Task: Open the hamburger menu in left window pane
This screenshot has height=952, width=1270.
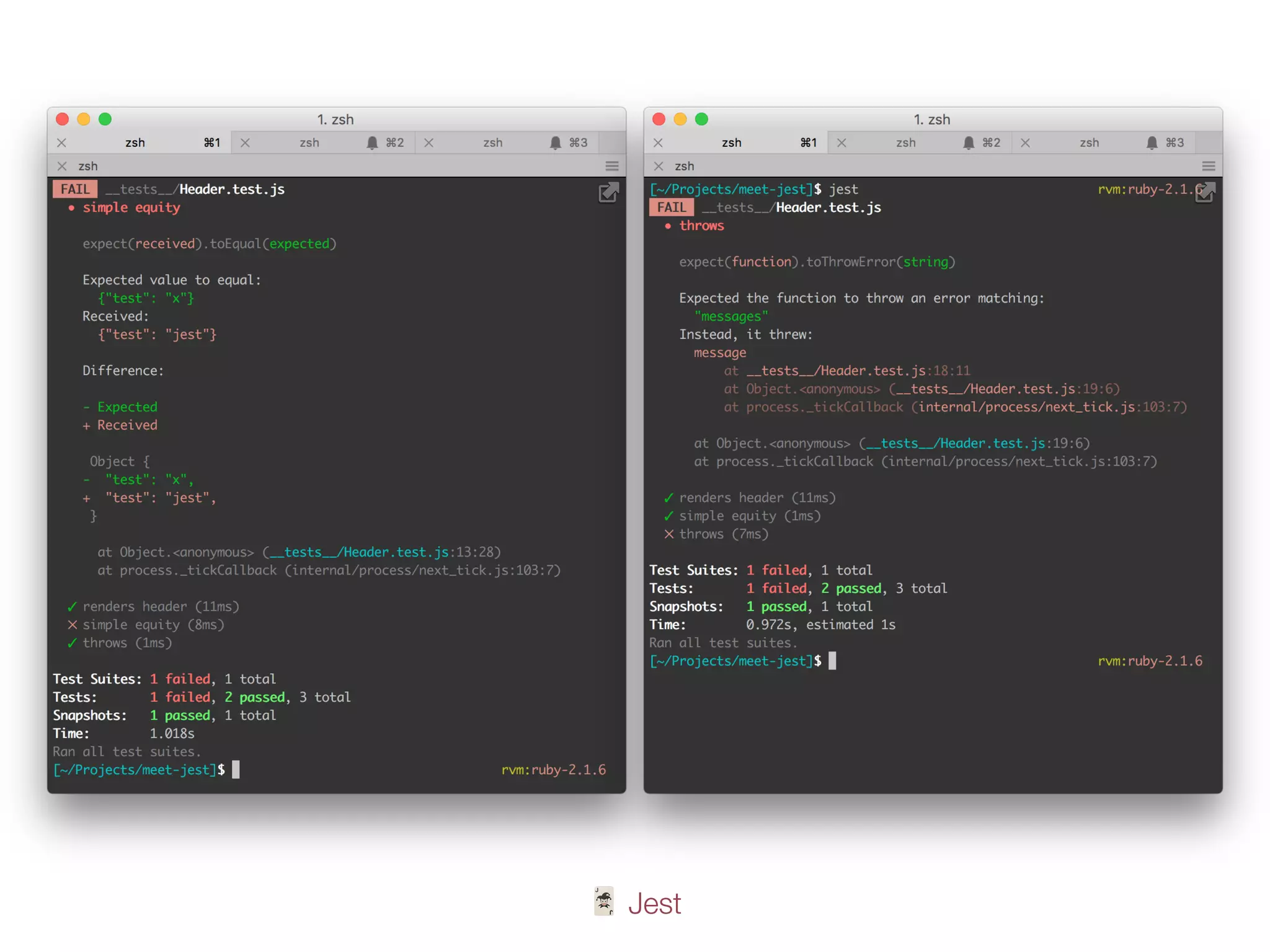Action: [x=612, y=166]
